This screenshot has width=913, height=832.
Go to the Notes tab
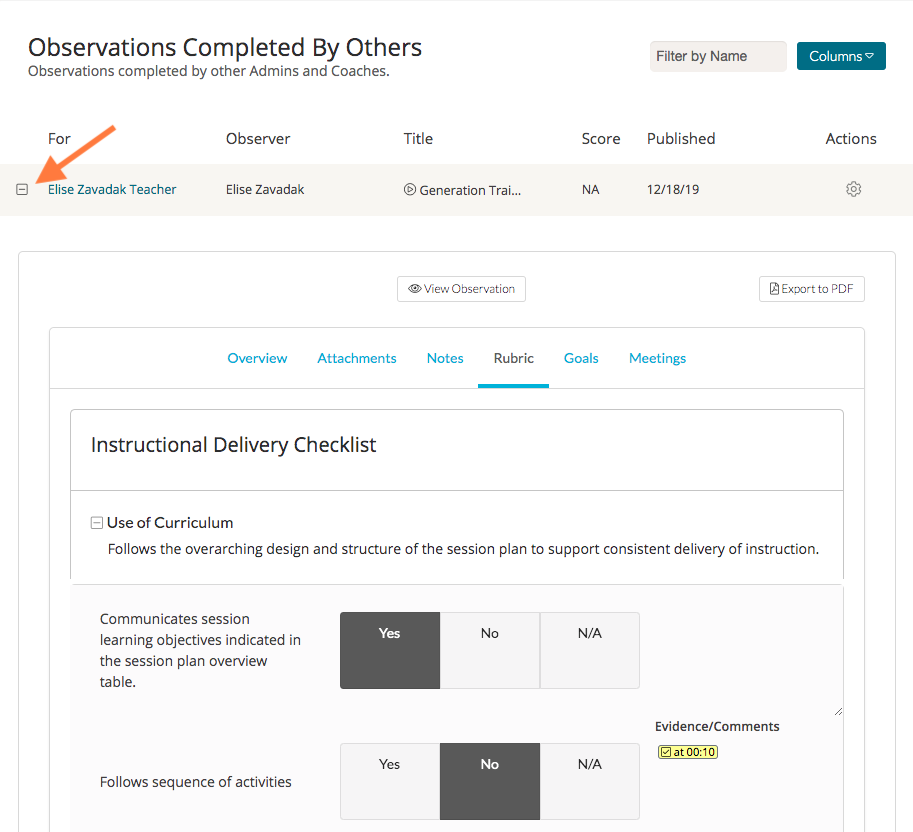[445, 358]
